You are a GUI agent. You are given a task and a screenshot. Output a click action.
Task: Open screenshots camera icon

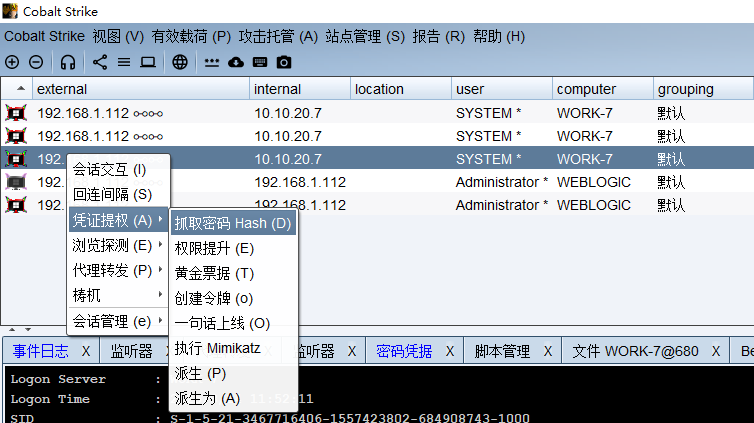[284, 62]
